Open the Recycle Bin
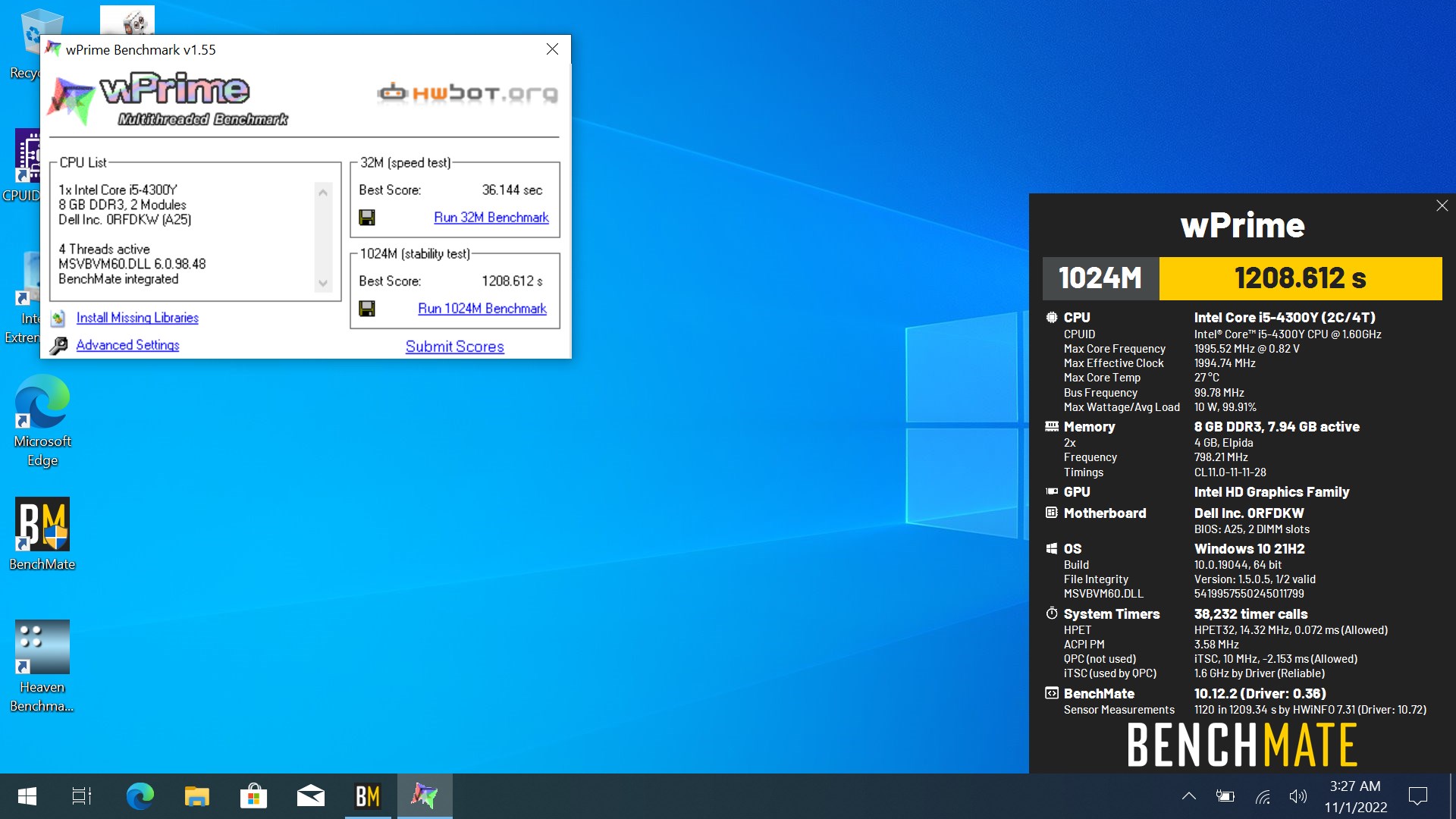 (23, 44)
